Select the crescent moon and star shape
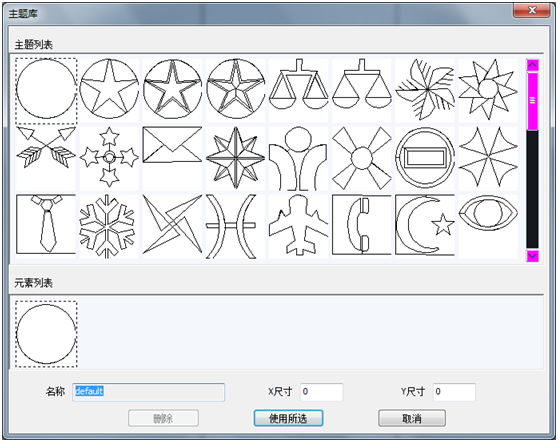Screen dimensions: 558x442 pos(425,225)
